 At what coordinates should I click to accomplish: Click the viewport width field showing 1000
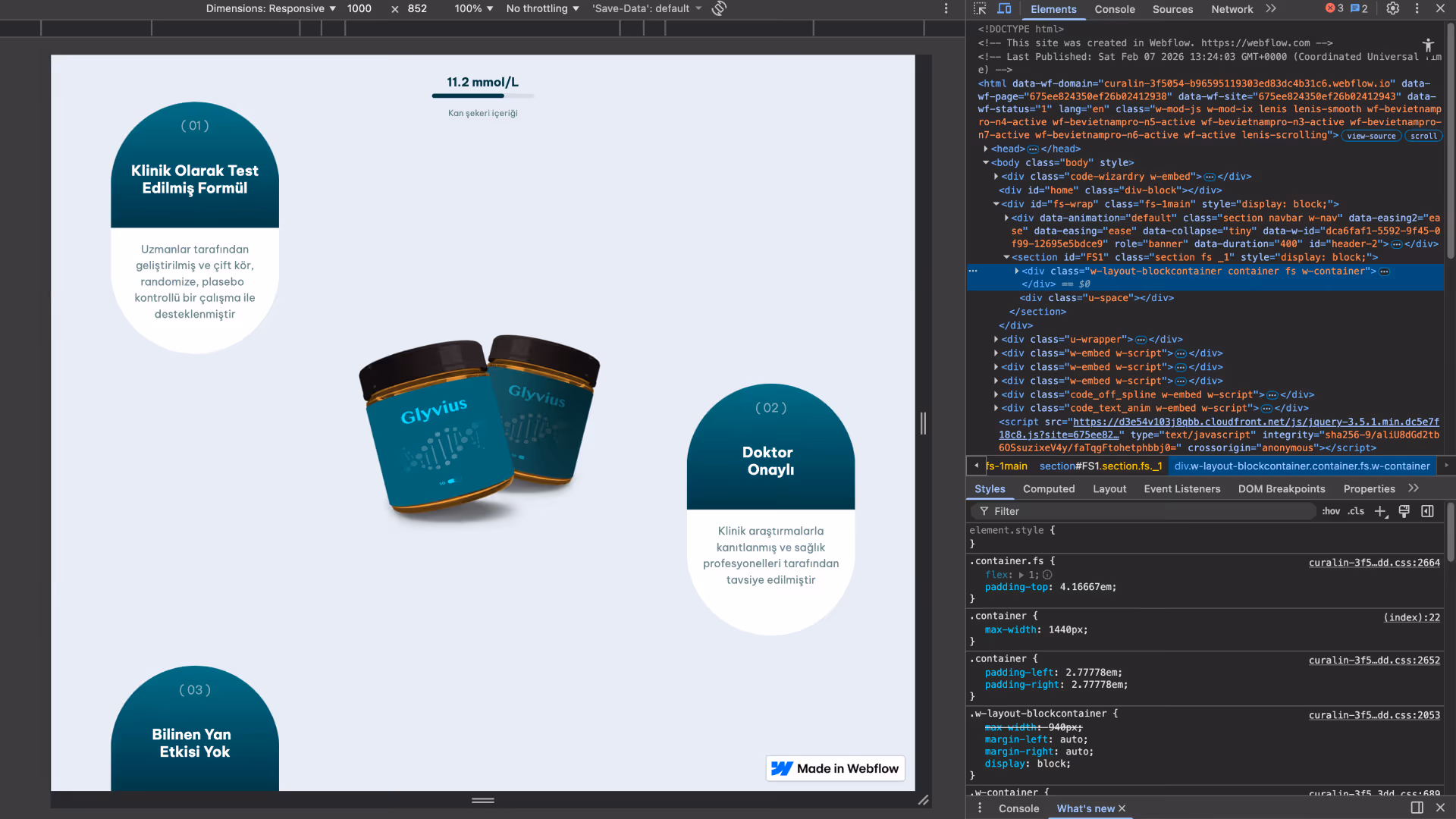tap(359, 8)
